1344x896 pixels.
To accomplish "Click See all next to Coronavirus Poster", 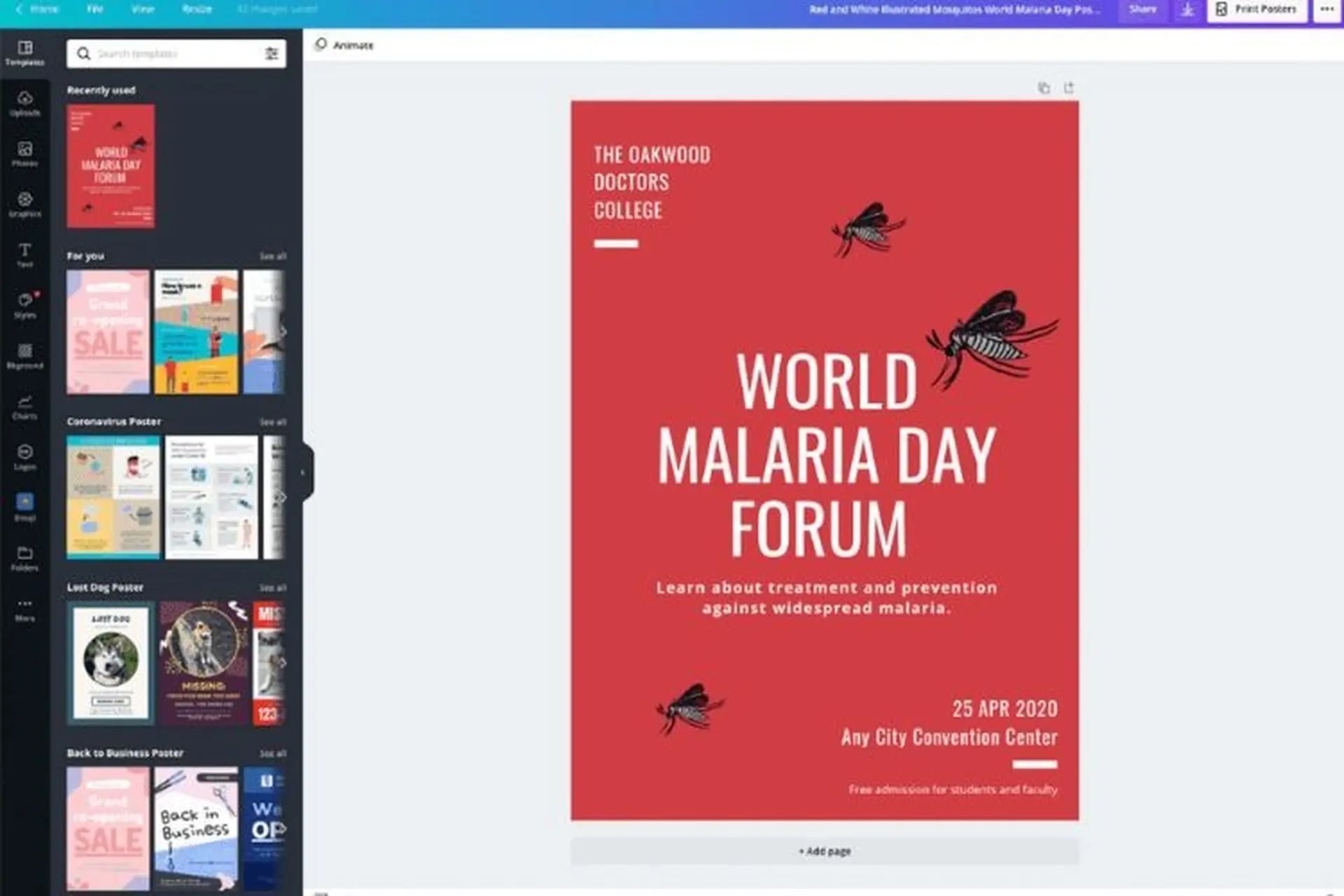I will pyautogui.click(x=272, y=422).
